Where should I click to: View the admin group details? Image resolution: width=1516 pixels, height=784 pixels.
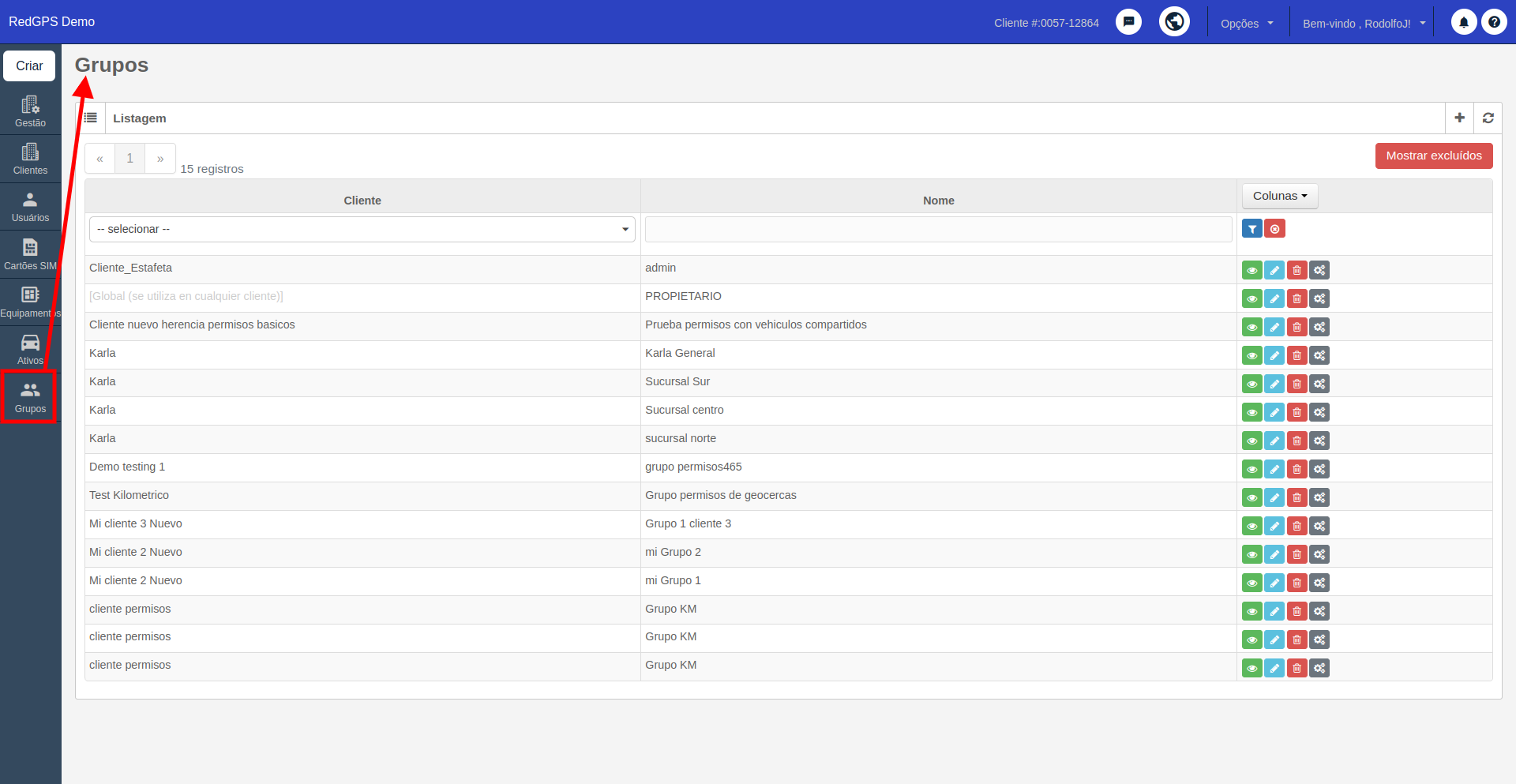point(1252,270)
